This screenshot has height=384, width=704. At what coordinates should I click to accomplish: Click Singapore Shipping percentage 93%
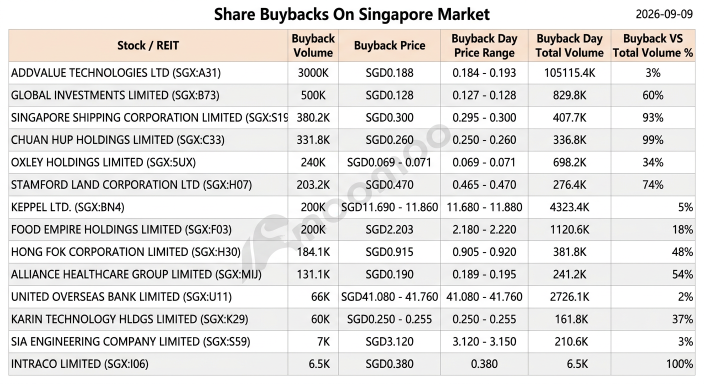point(653,118)
